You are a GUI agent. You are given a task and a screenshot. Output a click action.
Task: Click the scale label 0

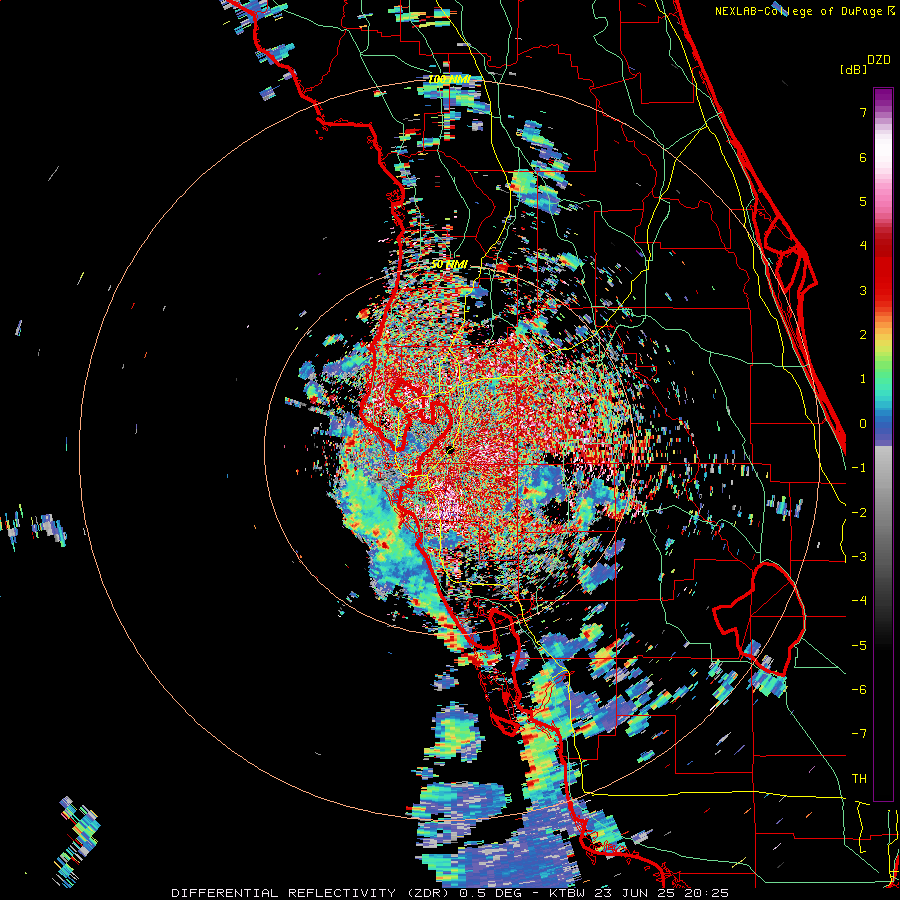pos(863,424)
